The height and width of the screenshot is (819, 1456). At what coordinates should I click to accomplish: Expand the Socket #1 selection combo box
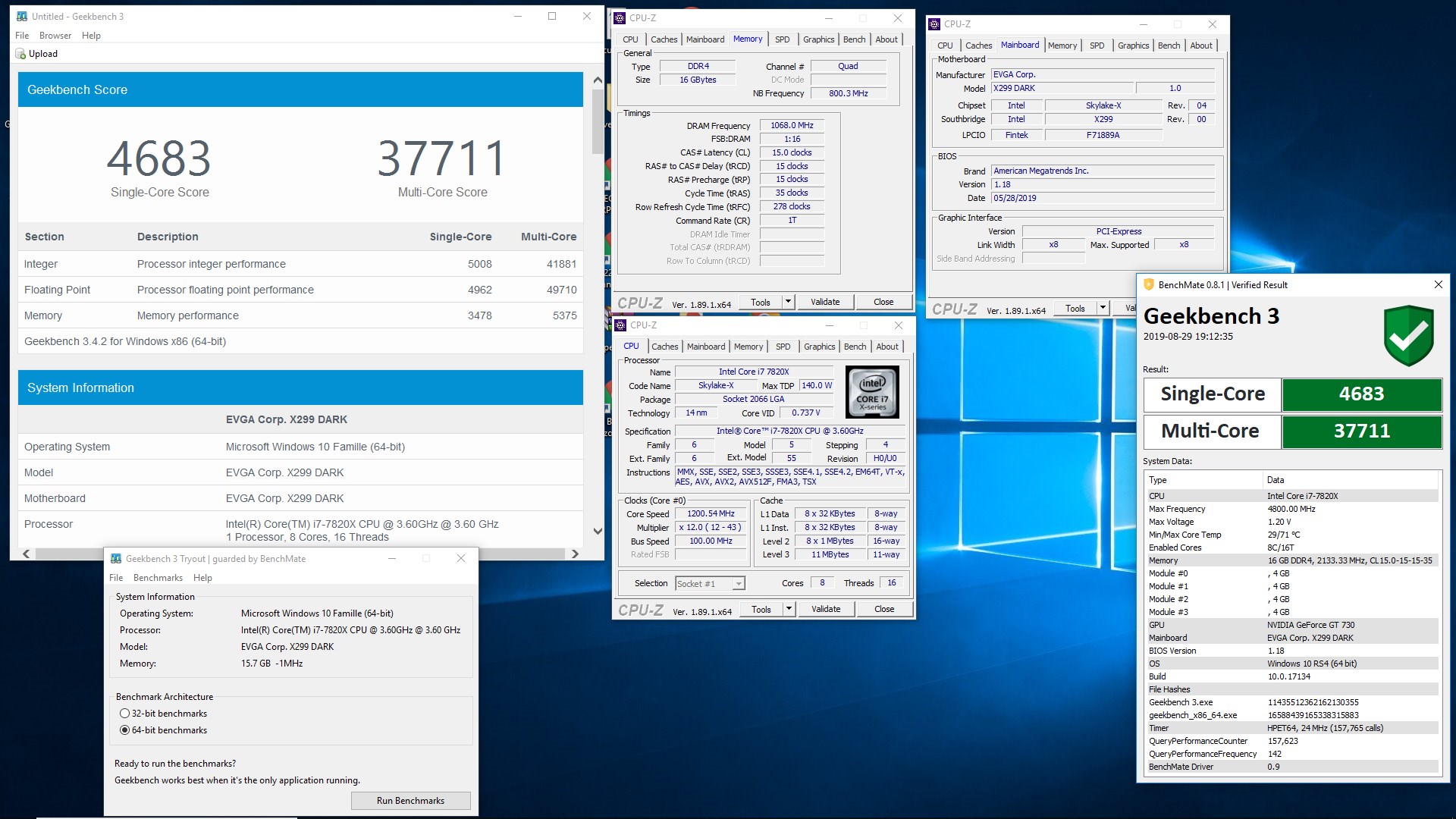738,584
